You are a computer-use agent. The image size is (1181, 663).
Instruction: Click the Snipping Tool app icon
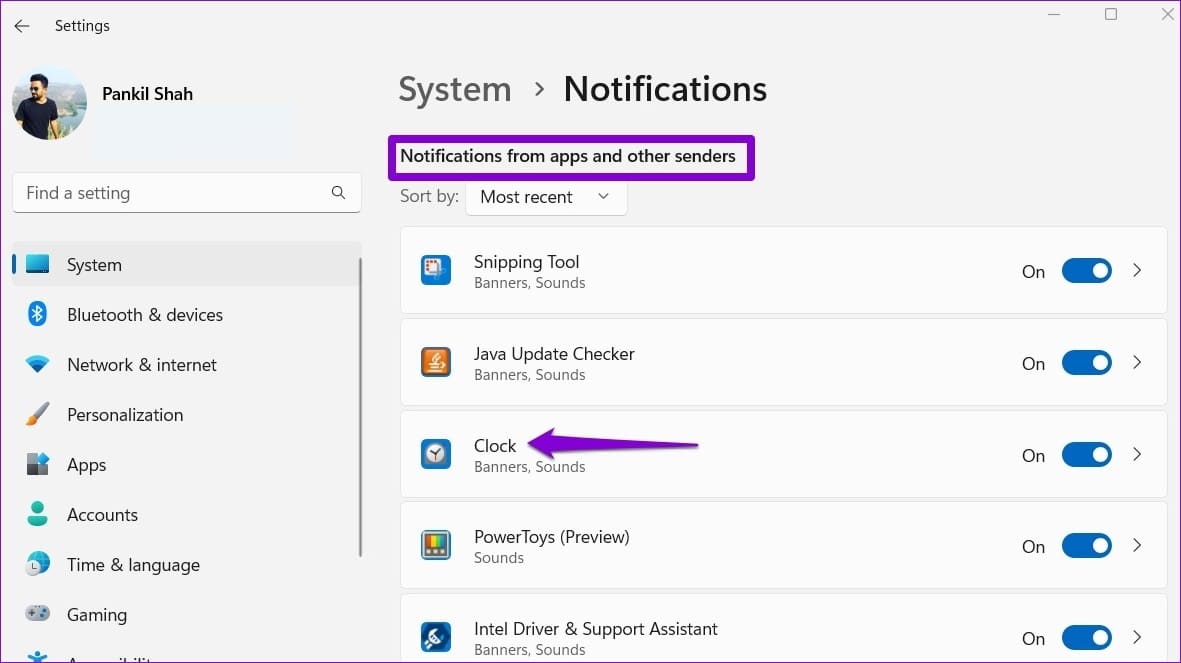tap(436, 271)
